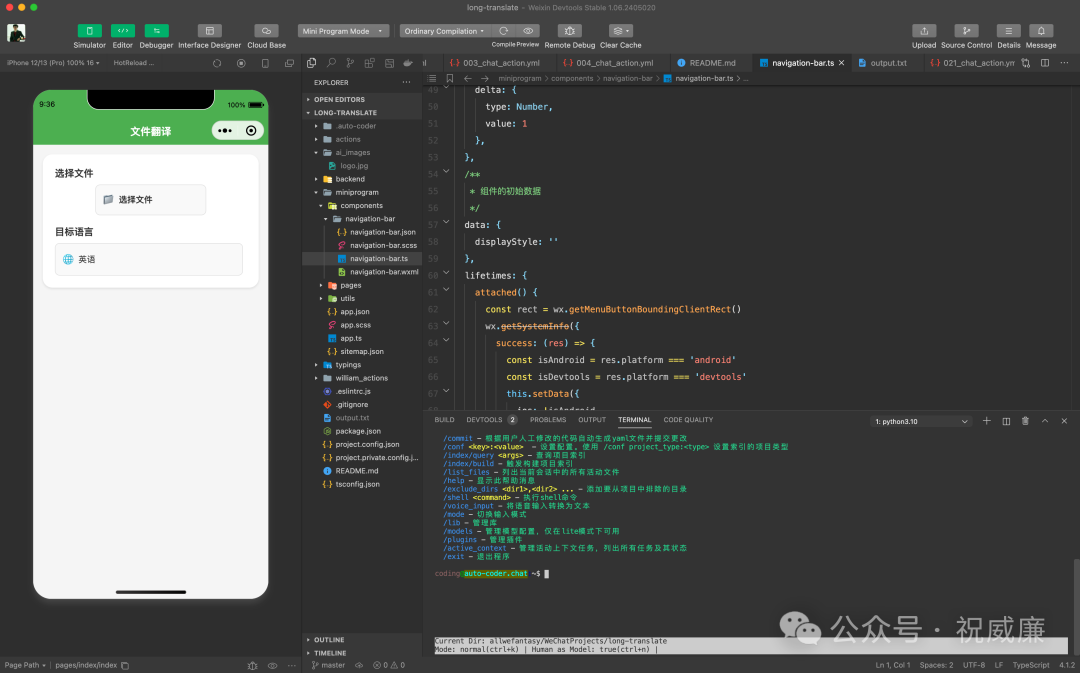The image size is (1080, 673).
Task: Open the python3.10 terminal selector dropdown
Action: (x=921, y=422)
